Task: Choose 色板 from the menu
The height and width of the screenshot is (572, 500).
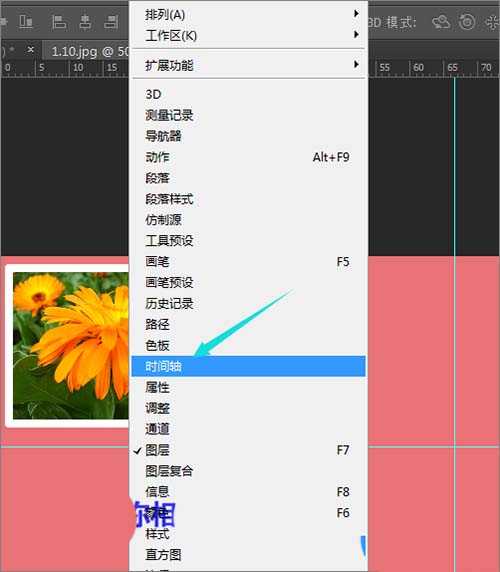Action: [248, 345]
